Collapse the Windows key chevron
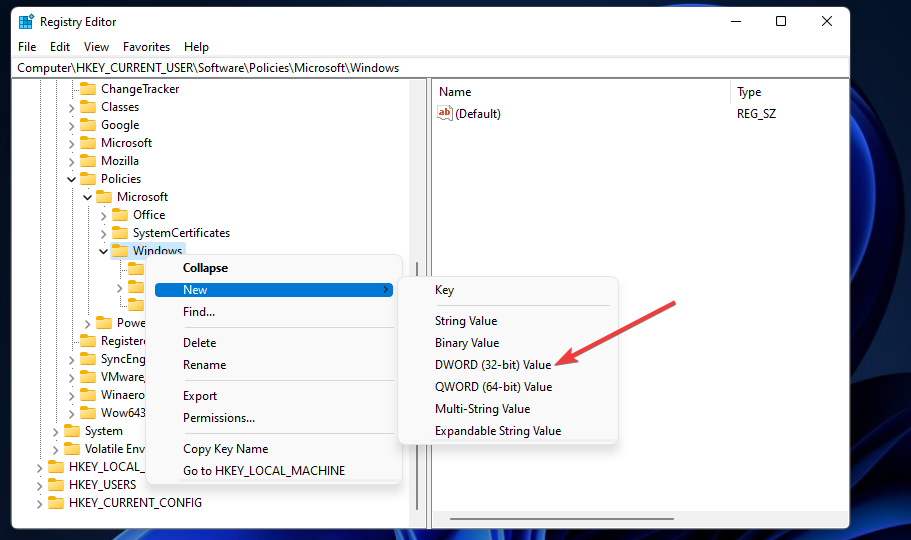The height and width of the screenshot is (540, 911). [104, 251]
